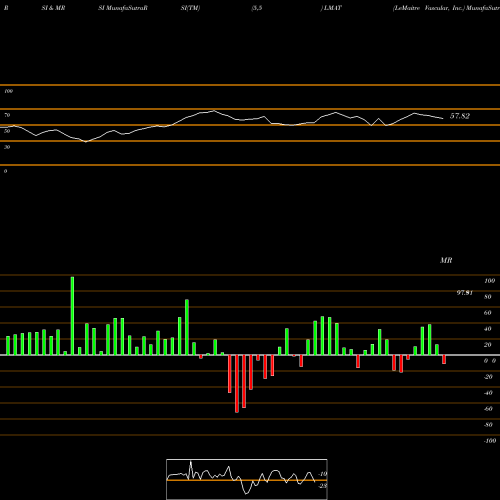Click the MR axis label 100
The width and height of the screenshot is (500, 500).
(490, 281)
